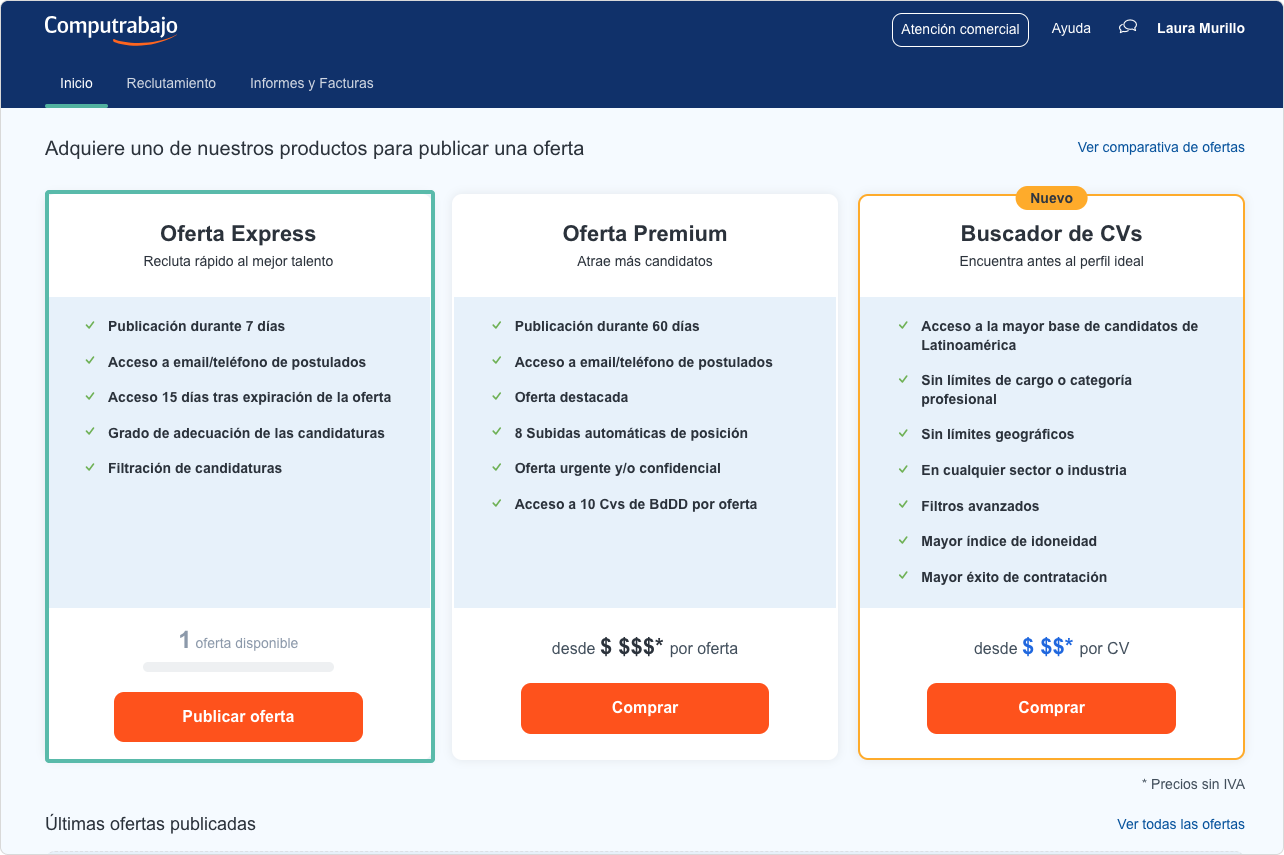Screen dimensions: 1284x855
Task: Click Comprar under Buscador de CVs
Action: (x=1051, y=708)
